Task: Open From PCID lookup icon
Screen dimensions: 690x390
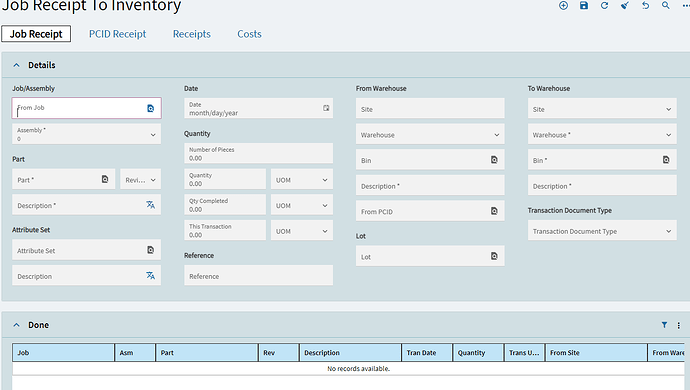Action: coord(494,211)
